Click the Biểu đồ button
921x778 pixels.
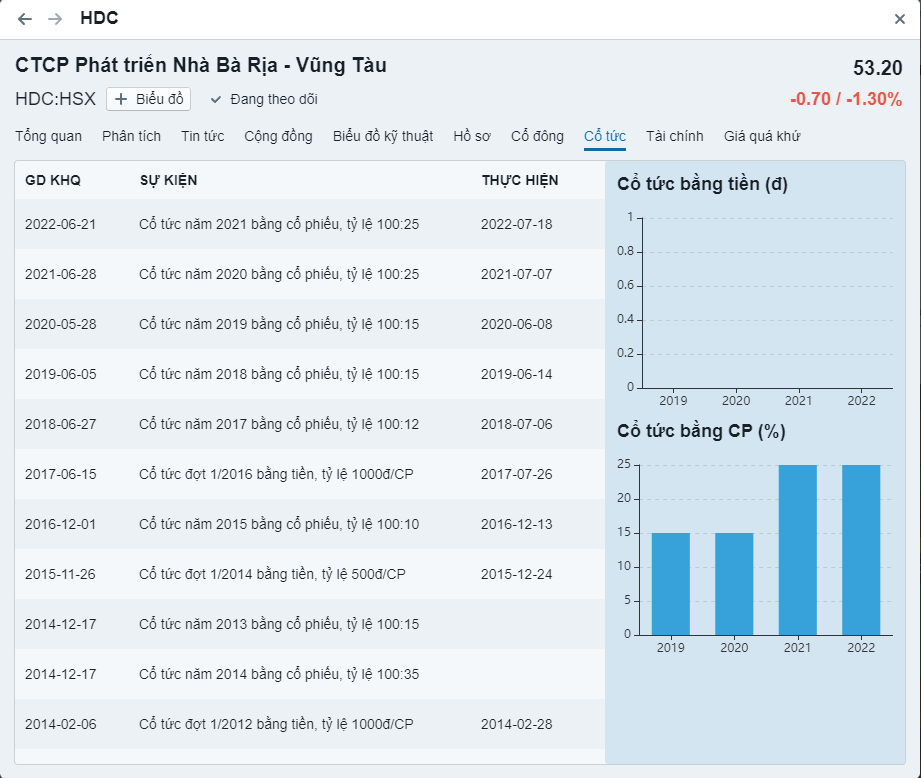(x=149, y=99)
